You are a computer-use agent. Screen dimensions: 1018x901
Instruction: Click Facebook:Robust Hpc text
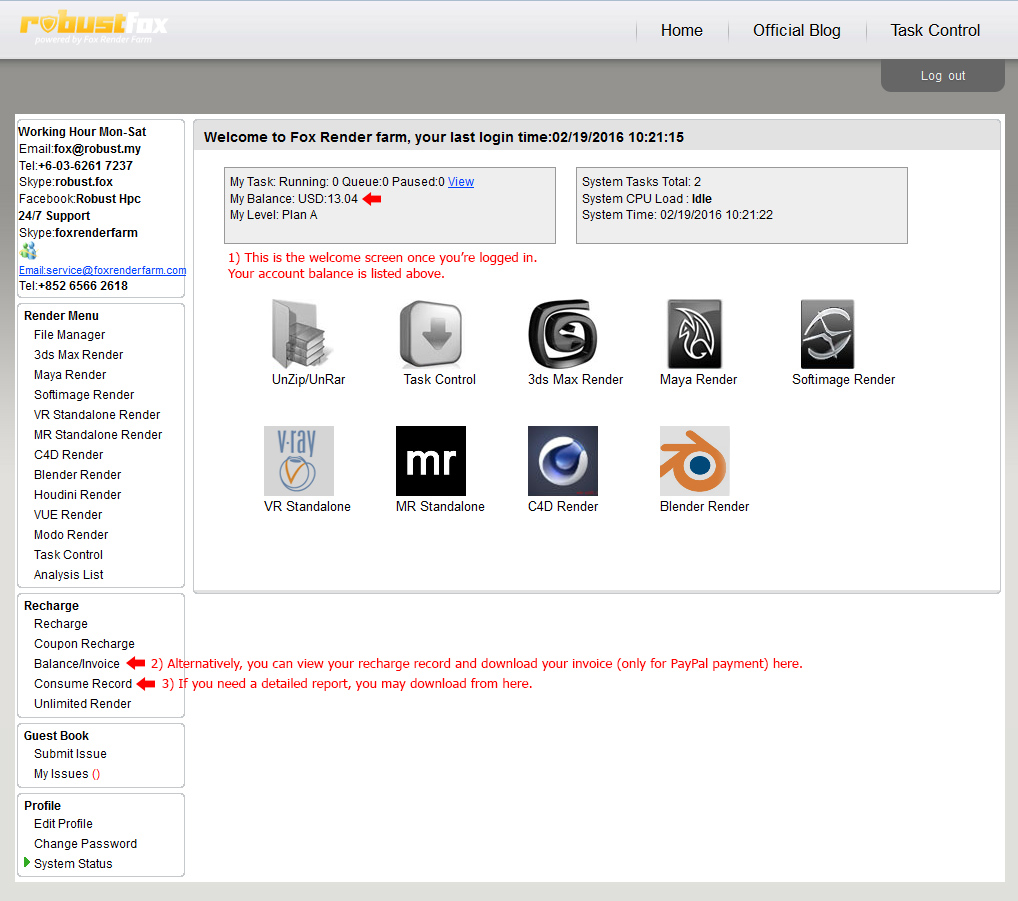[x=80, y=199]
